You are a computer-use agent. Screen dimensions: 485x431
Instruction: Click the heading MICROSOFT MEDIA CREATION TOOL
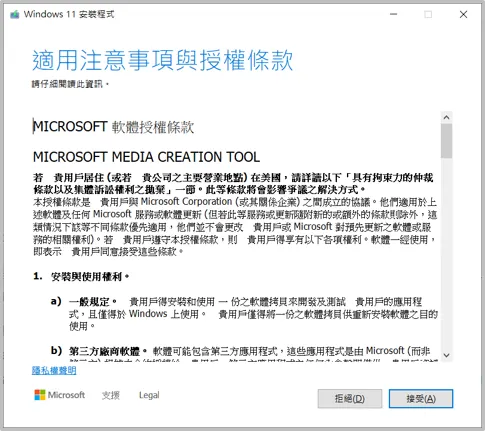146,157
